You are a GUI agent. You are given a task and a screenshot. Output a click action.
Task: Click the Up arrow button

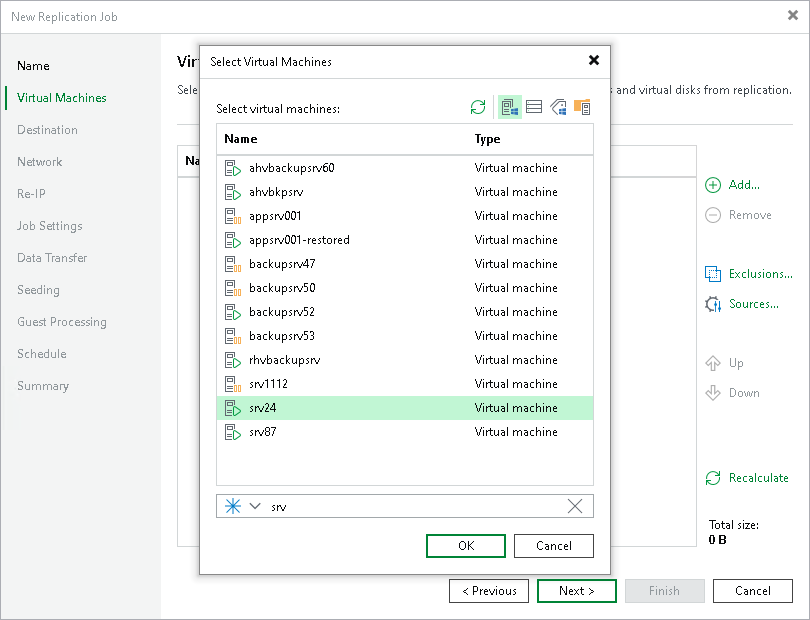coord(724,363)
